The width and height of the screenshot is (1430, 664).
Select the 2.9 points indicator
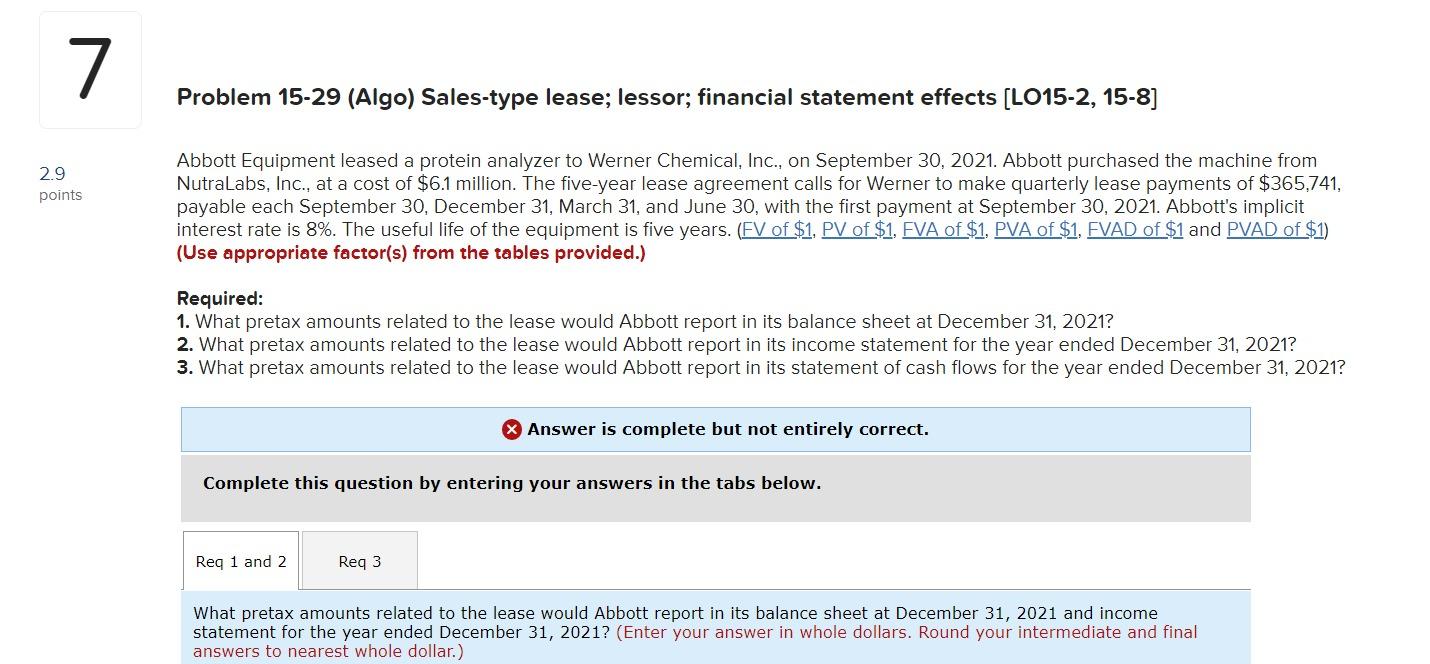[x=57, y=184]
